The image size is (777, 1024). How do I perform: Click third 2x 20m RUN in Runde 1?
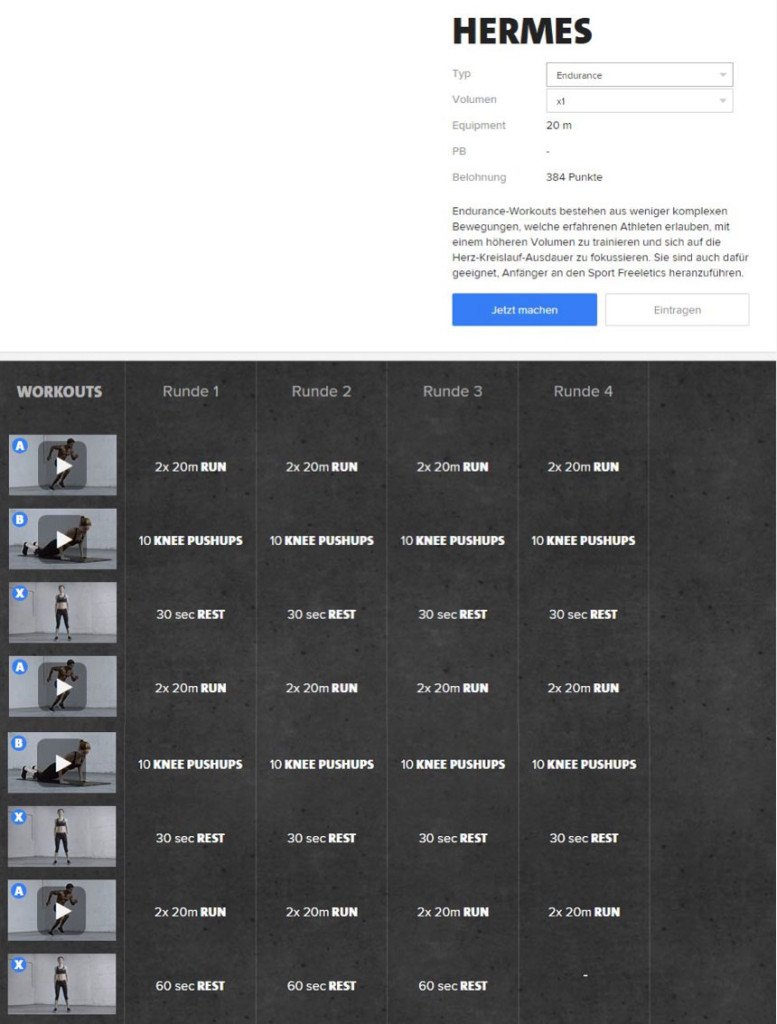click(190, 912)
